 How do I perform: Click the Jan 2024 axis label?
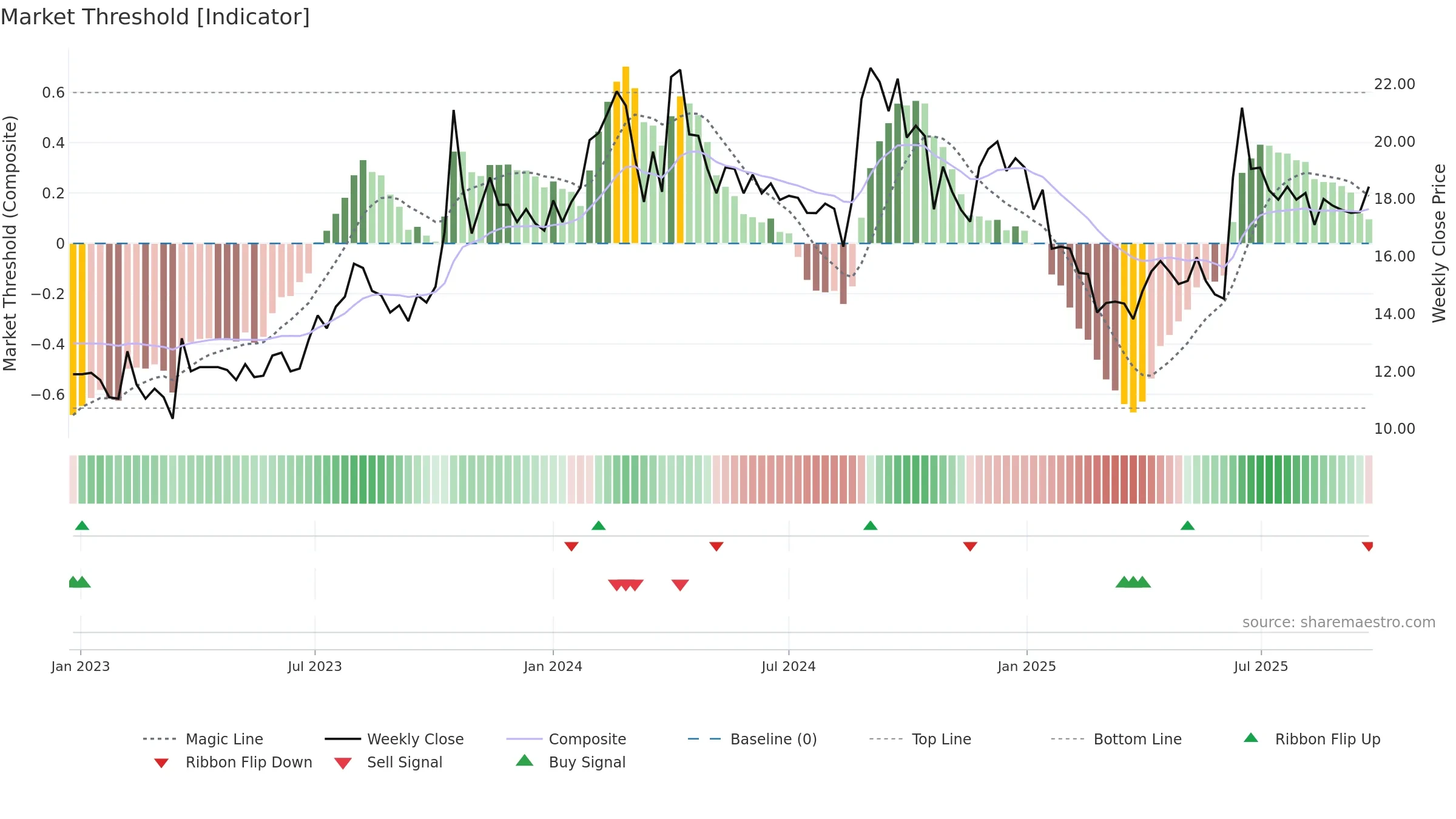553,667
